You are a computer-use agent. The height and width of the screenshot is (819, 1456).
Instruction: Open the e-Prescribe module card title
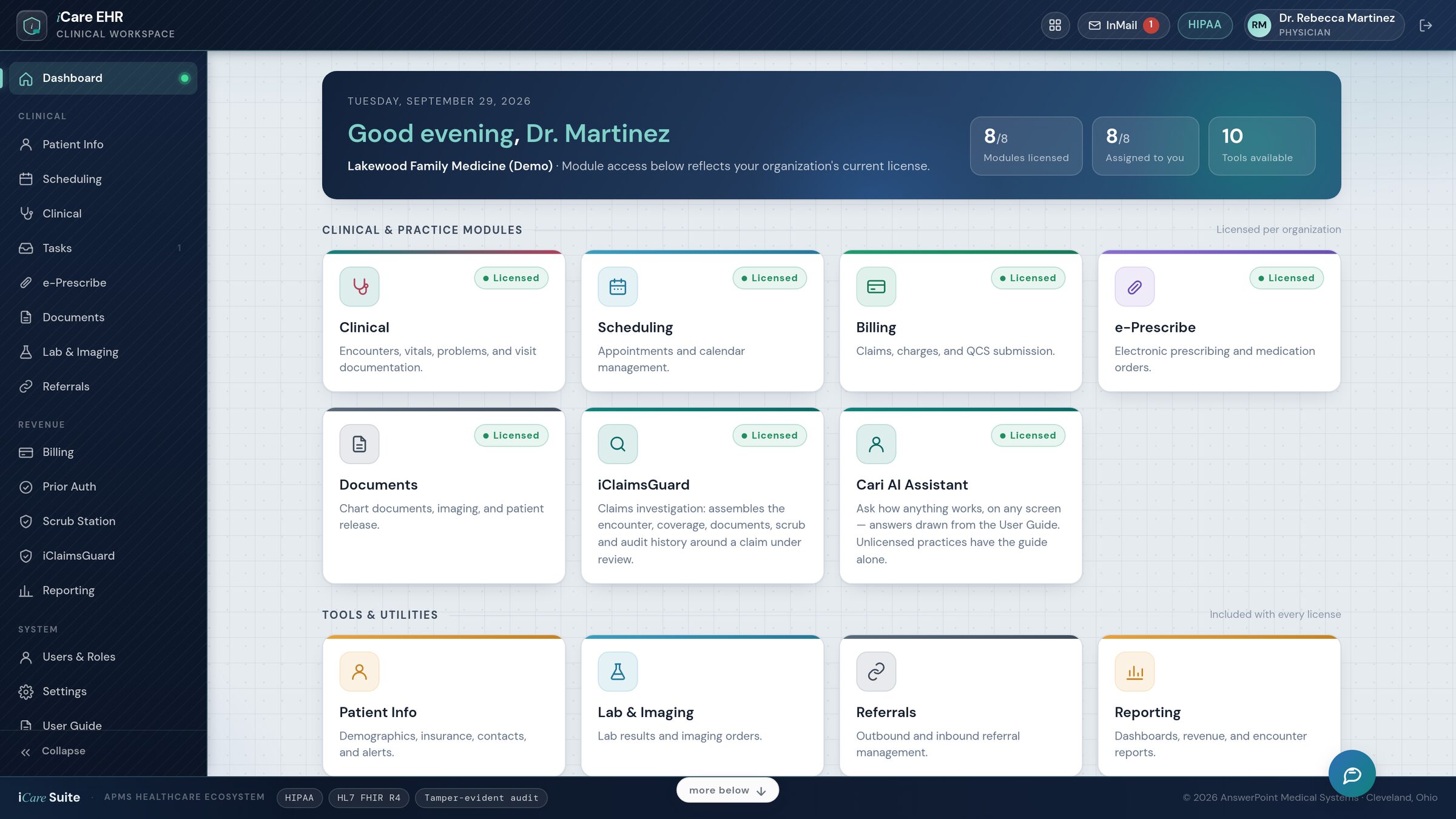coord(1155,328)
